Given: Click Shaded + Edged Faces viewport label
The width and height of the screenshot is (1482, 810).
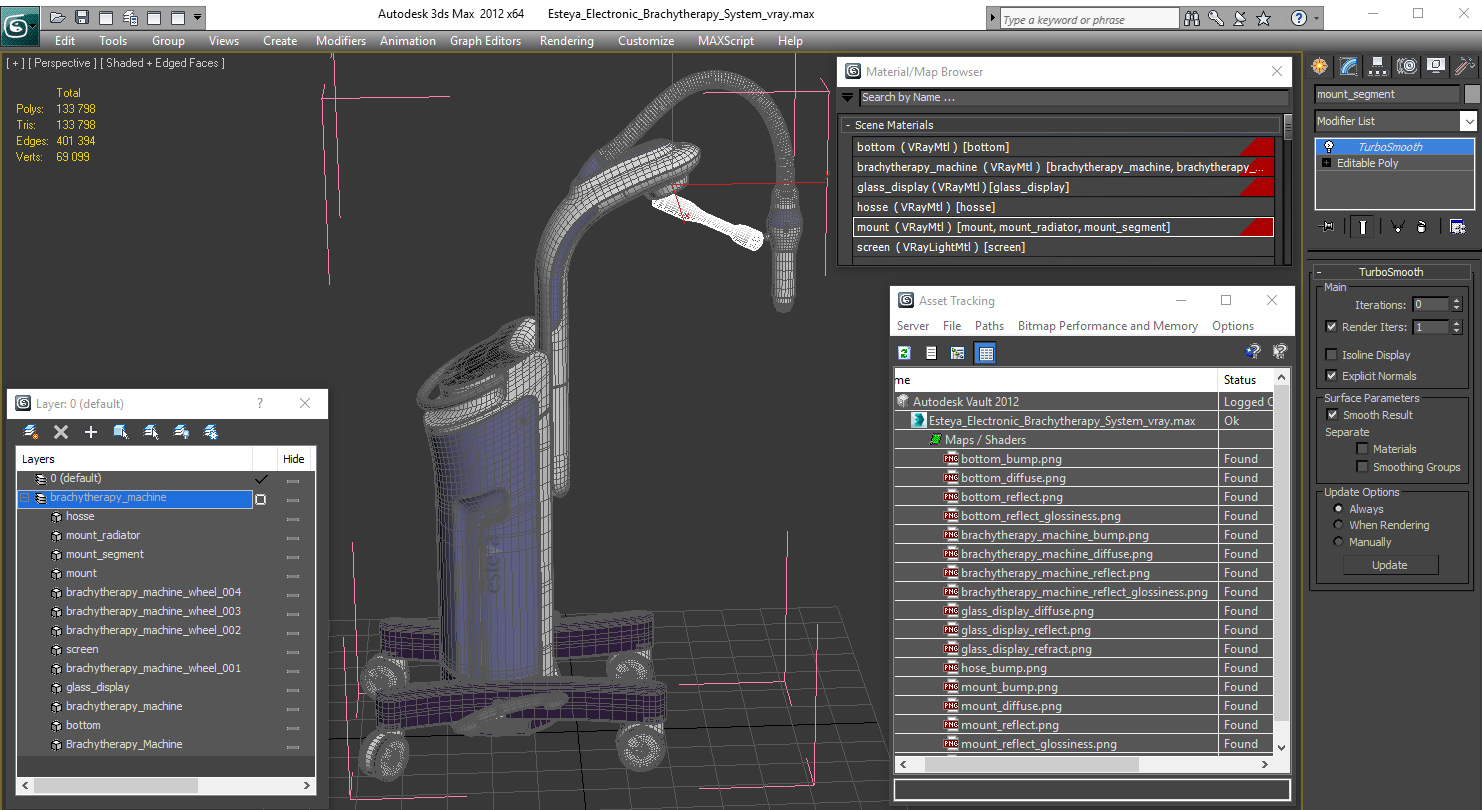Looking at the screenshot, I should [x=162, y=63].
